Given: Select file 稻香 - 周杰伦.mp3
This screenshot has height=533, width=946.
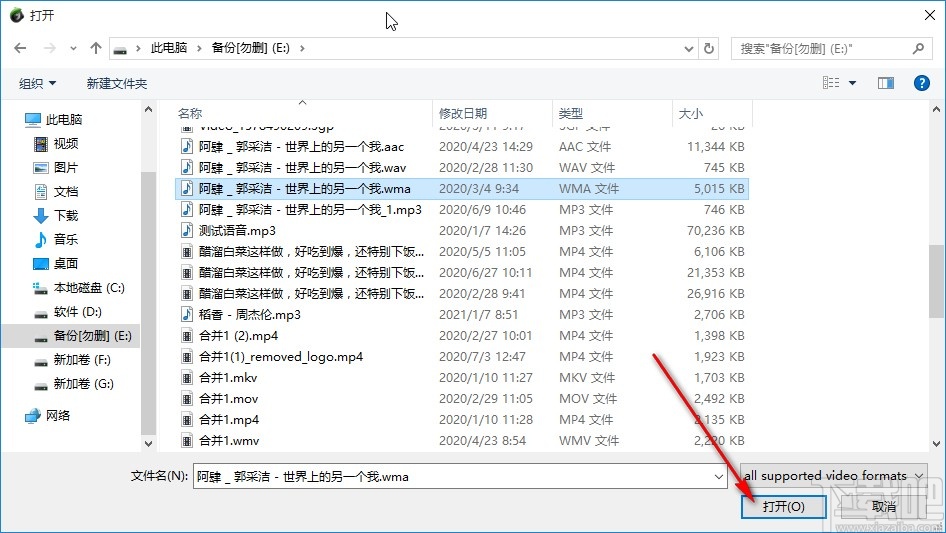Looking at the screenshot, I should coord(462,314).
